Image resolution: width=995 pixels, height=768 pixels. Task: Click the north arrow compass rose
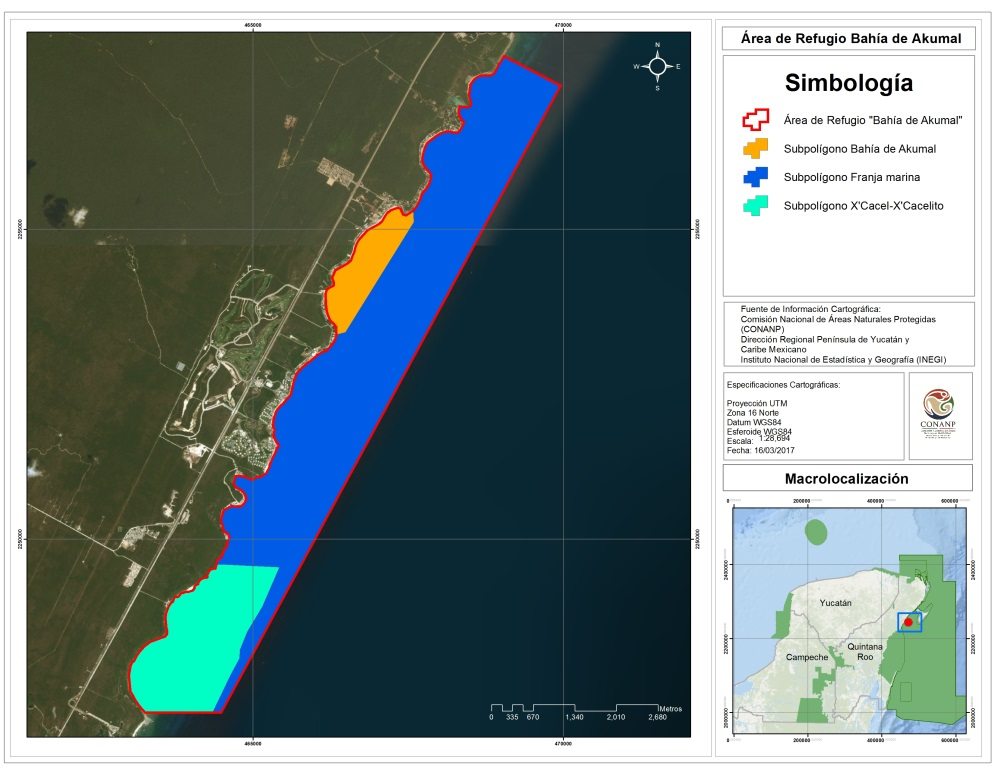tap(657, 67)
